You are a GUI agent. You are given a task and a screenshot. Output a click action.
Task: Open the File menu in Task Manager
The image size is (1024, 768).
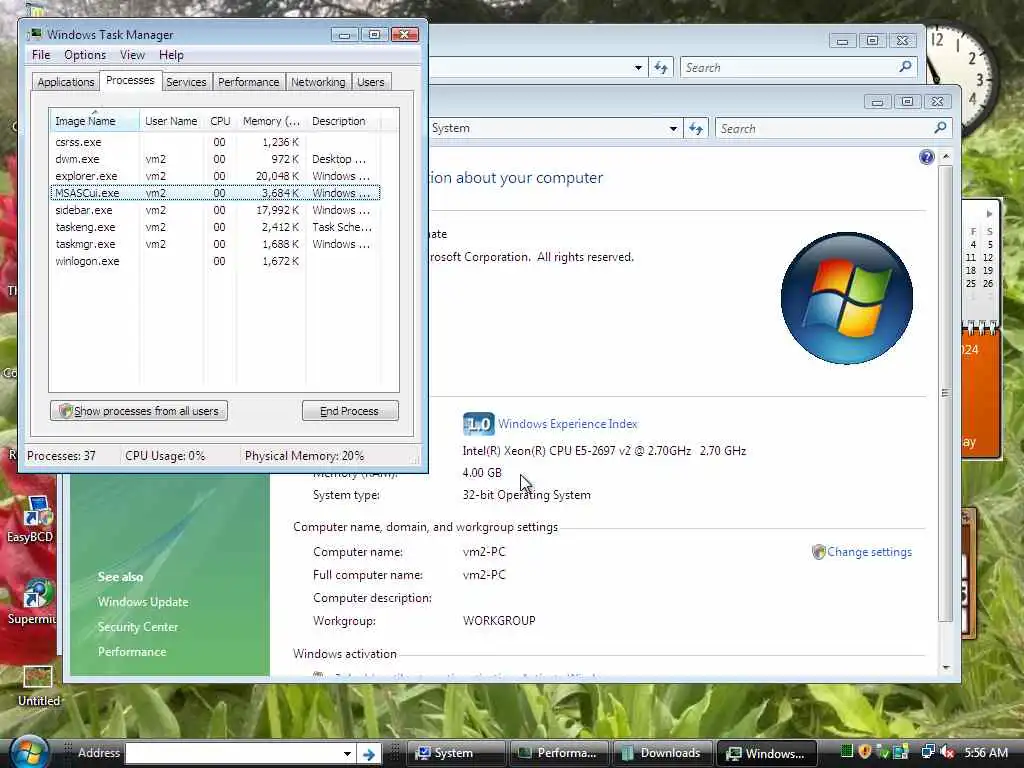coord(40,56)
